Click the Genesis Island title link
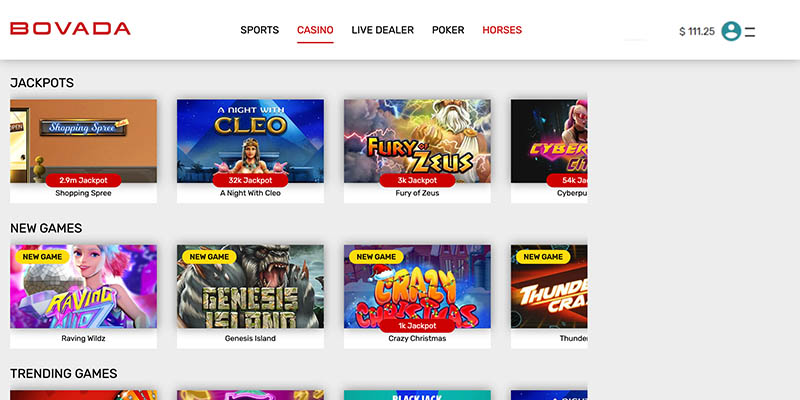 pos(250,338)
